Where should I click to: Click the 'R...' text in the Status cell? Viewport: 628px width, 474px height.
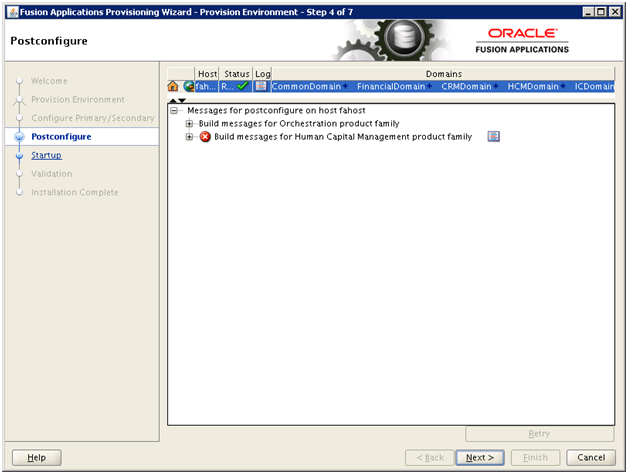click(227, 87)
